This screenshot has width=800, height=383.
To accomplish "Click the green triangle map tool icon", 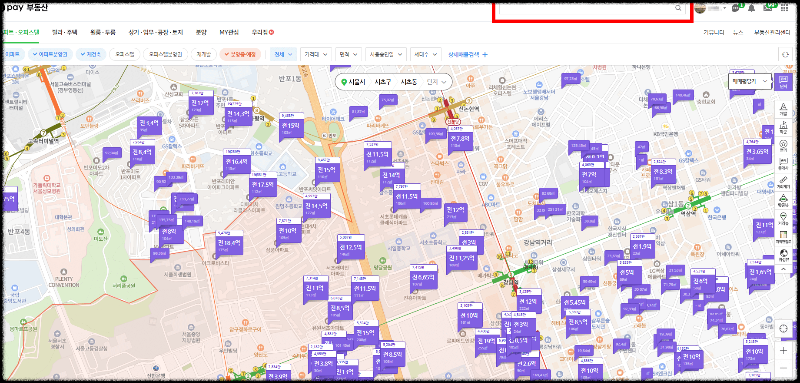I will 783,199.
